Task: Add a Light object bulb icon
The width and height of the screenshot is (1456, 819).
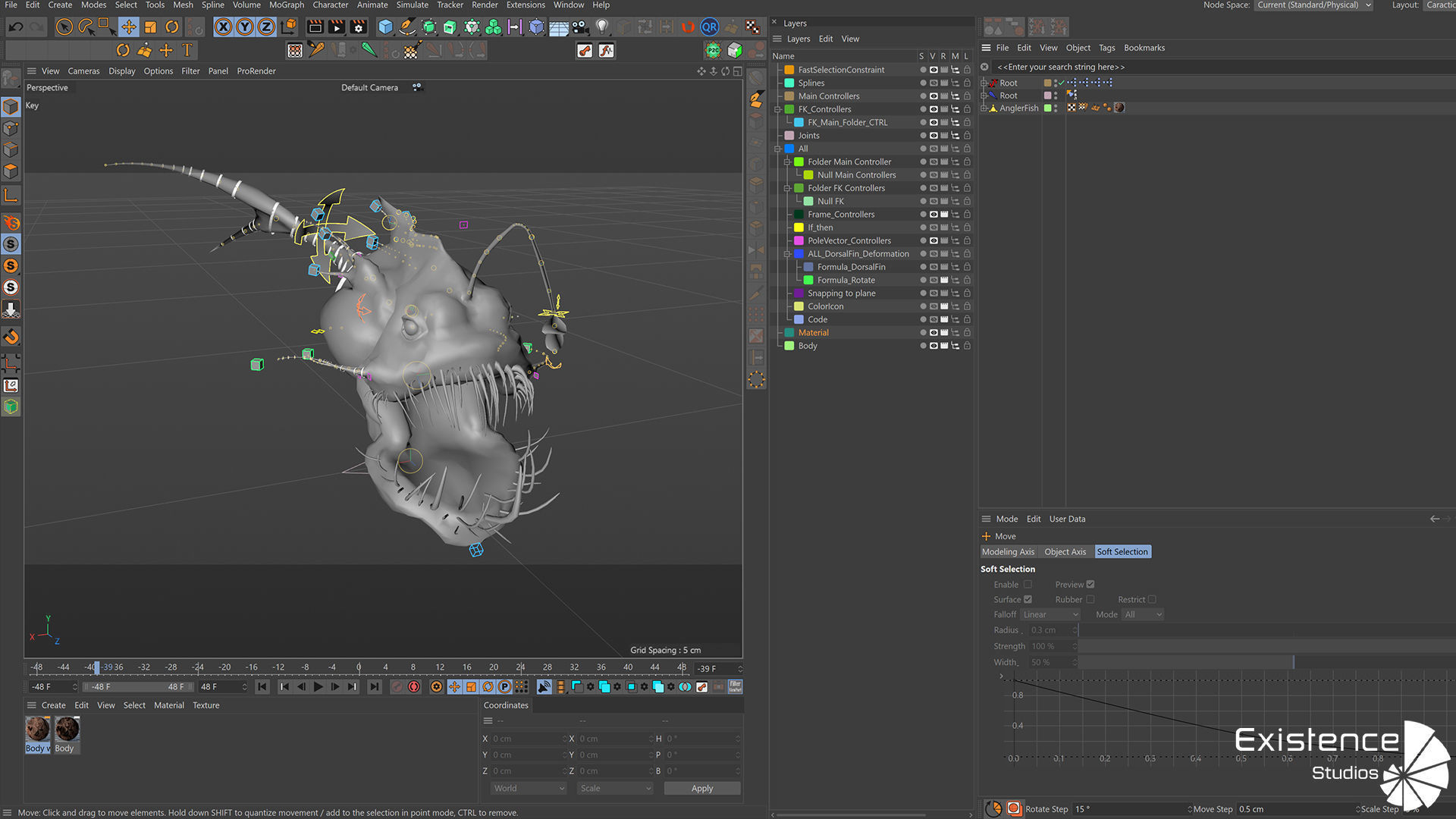Action: tap(602, 28)
